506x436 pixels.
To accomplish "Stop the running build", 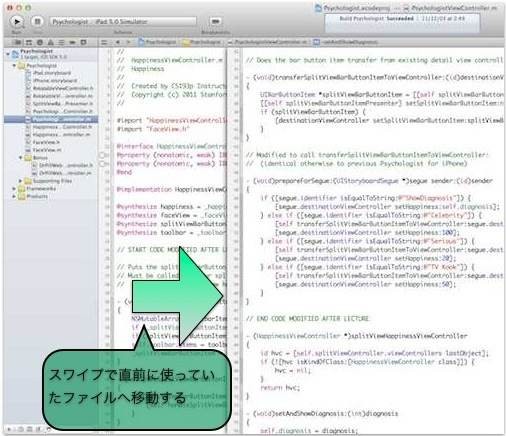I will click(x=37, y=22).
